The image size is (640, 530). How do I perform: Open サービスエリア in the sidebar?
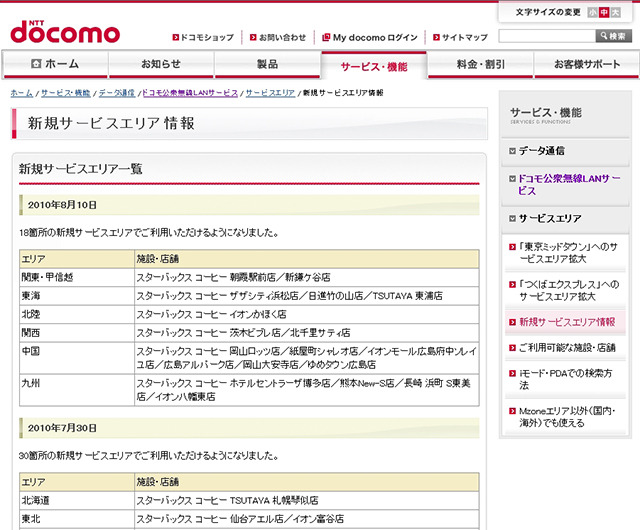(550, 219)
